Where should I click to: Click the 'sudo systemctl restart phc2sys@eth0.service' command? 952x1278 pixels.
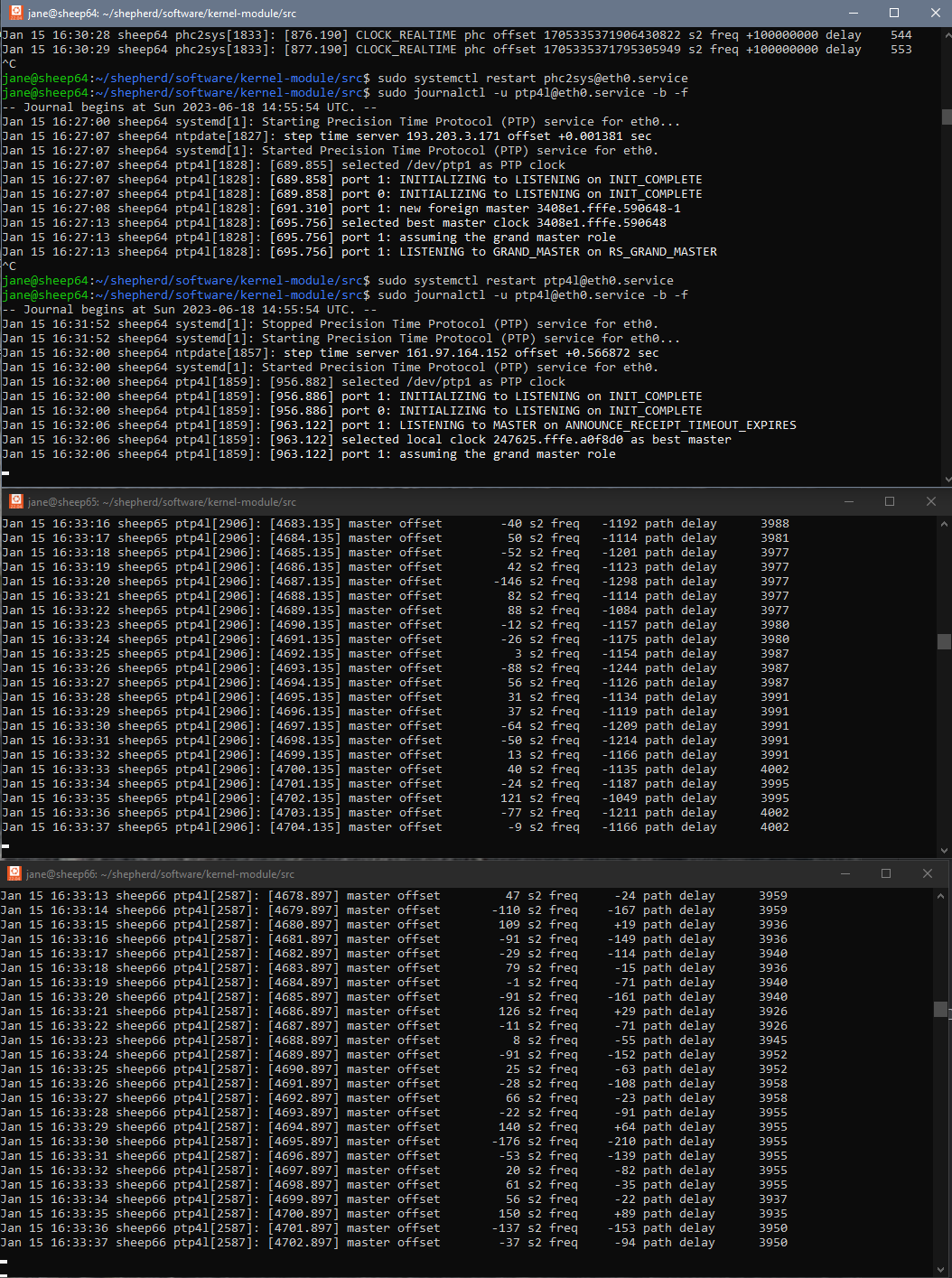click(x=533, y=79)
